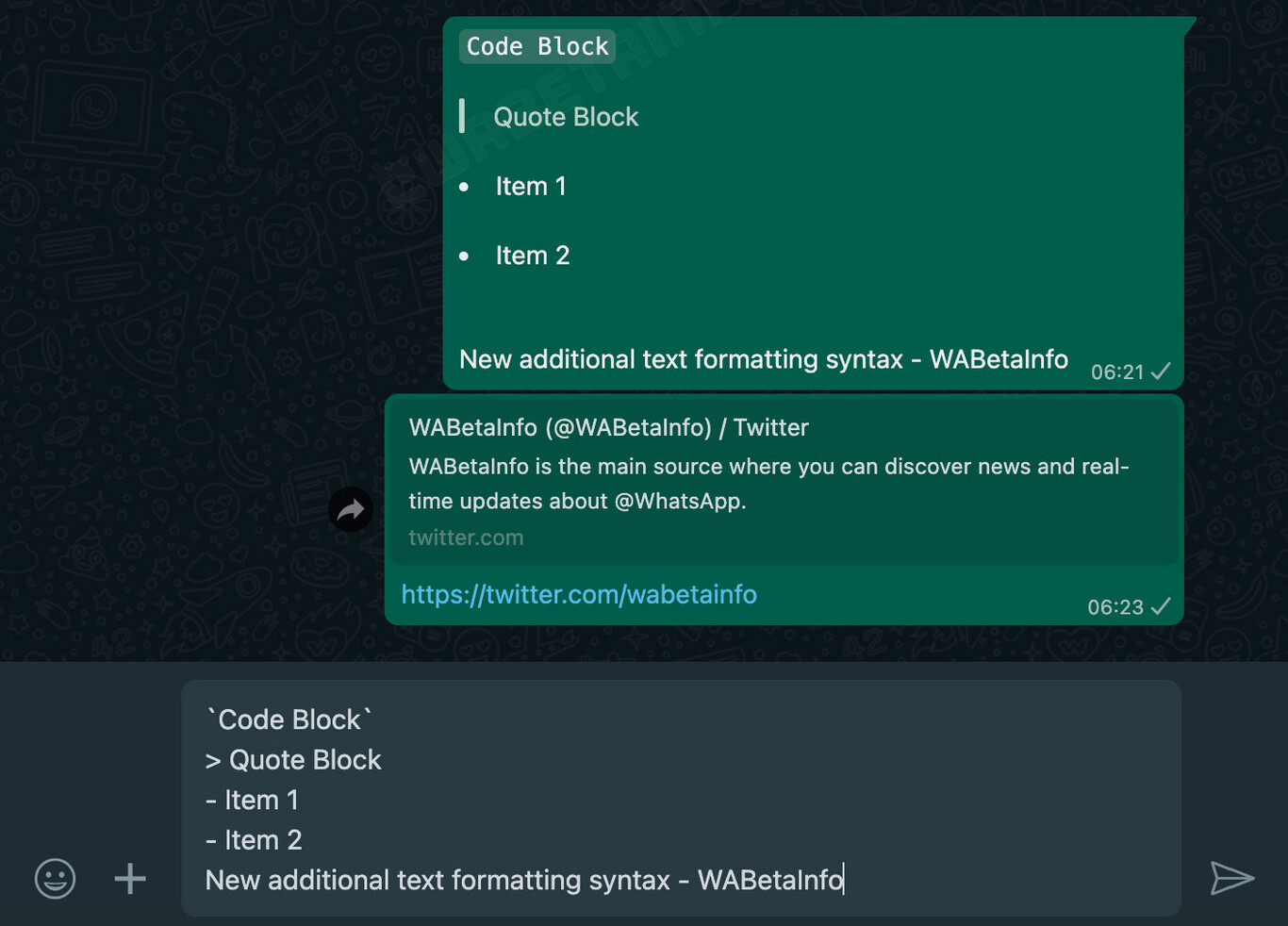
Task: Click the twitter.com domain label
Action: tap(466, 537)
